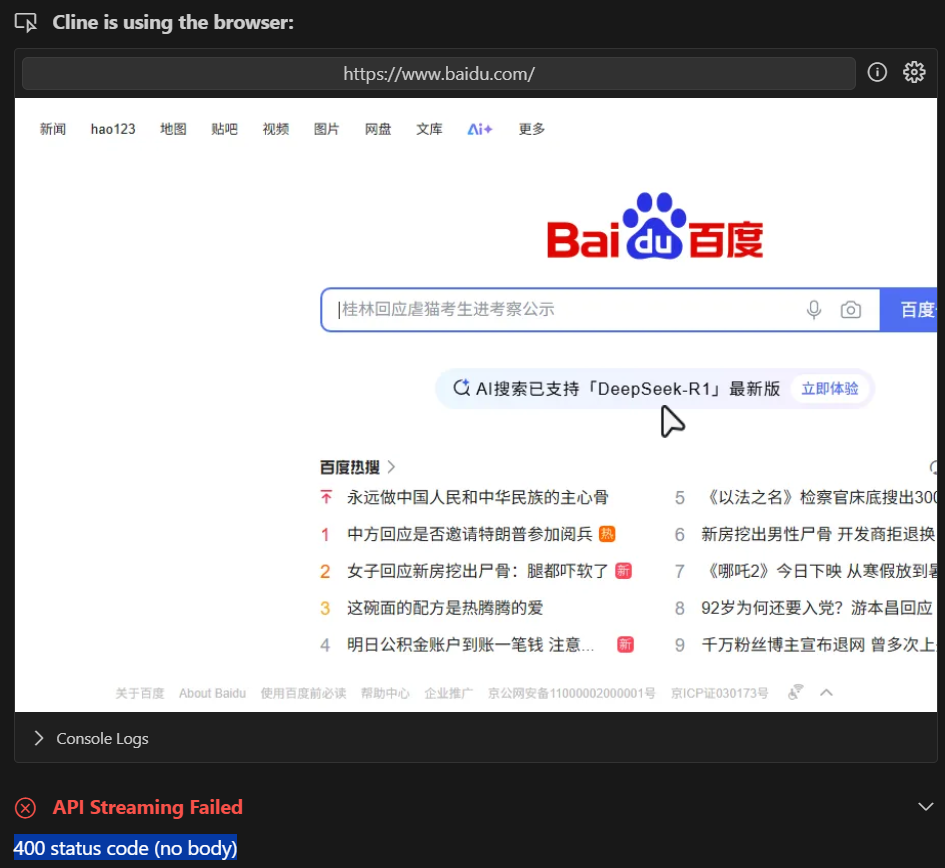Click the AI search magnifier icon in banner
945x868 pixels.
coord(462,388)
